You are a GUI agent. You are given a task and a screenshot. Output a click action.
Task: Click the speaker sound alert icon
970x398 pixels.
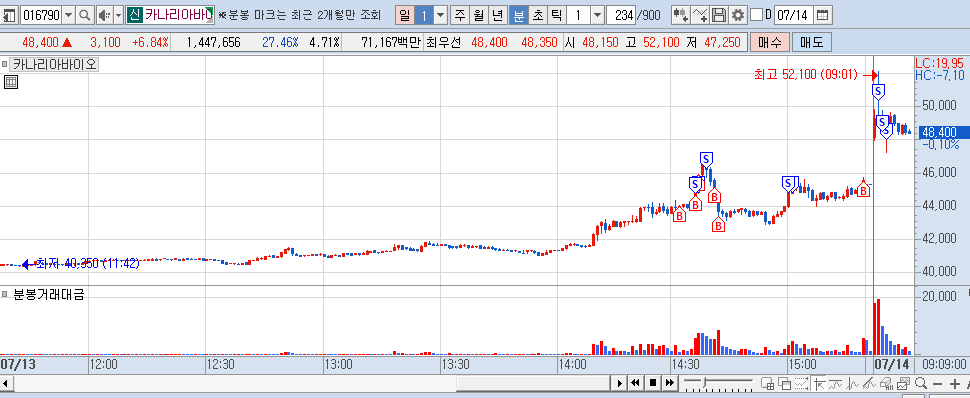[x=104, y=15]
